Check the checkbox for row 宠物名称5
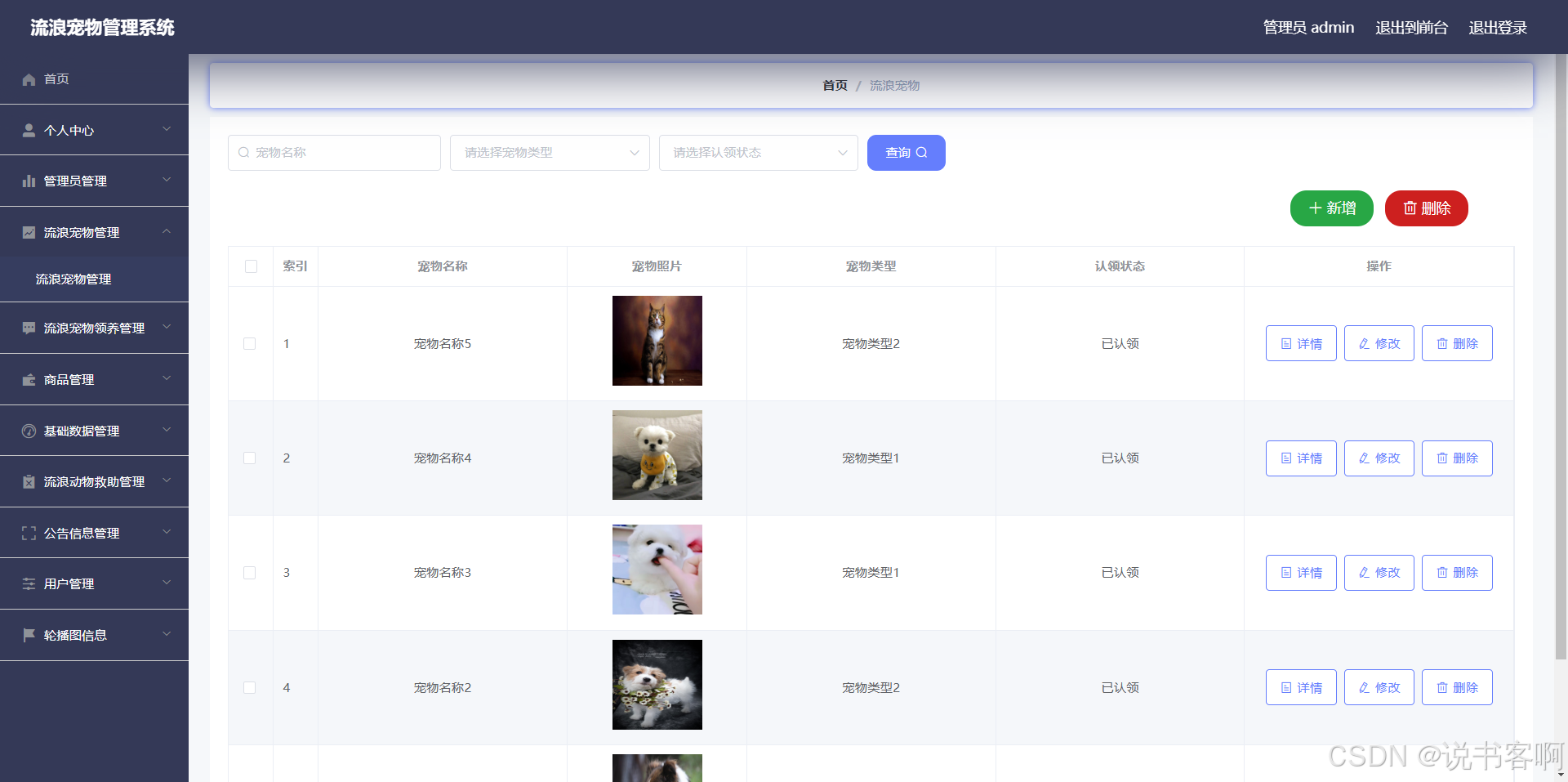The image size is (1568, 782). (x=250, y=344)
